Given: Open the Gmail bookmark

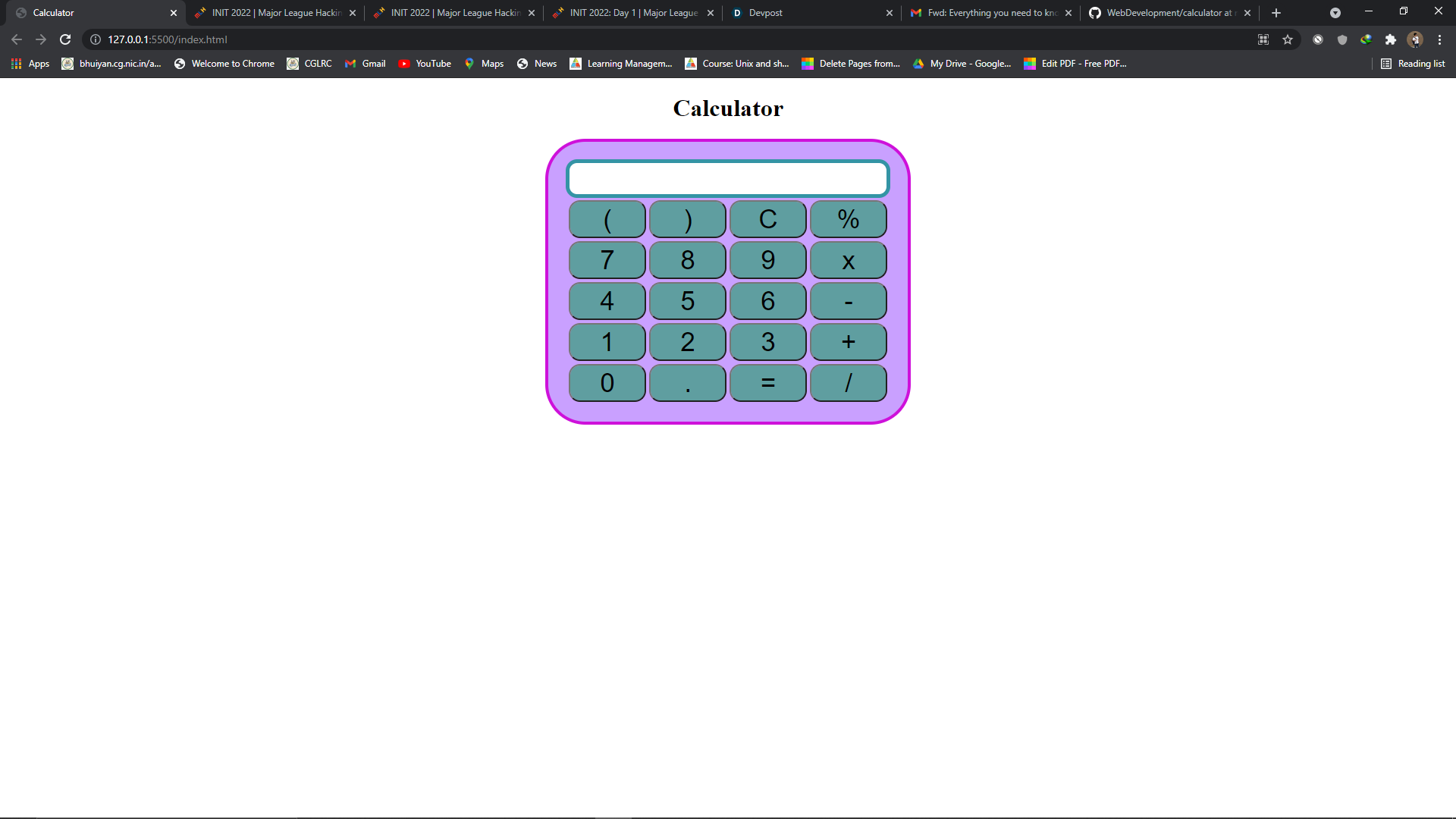Looking at the screenshot, I should coord(366,64).
